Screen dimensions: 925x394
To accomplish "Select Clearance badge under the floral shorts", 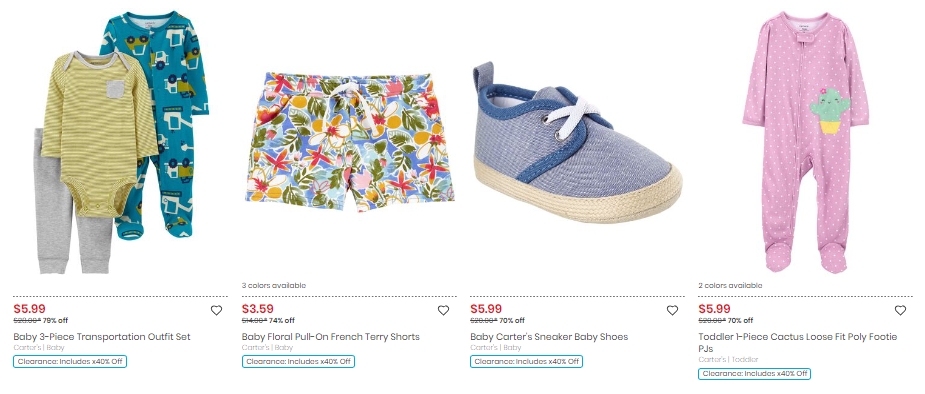I will point(298,362).
